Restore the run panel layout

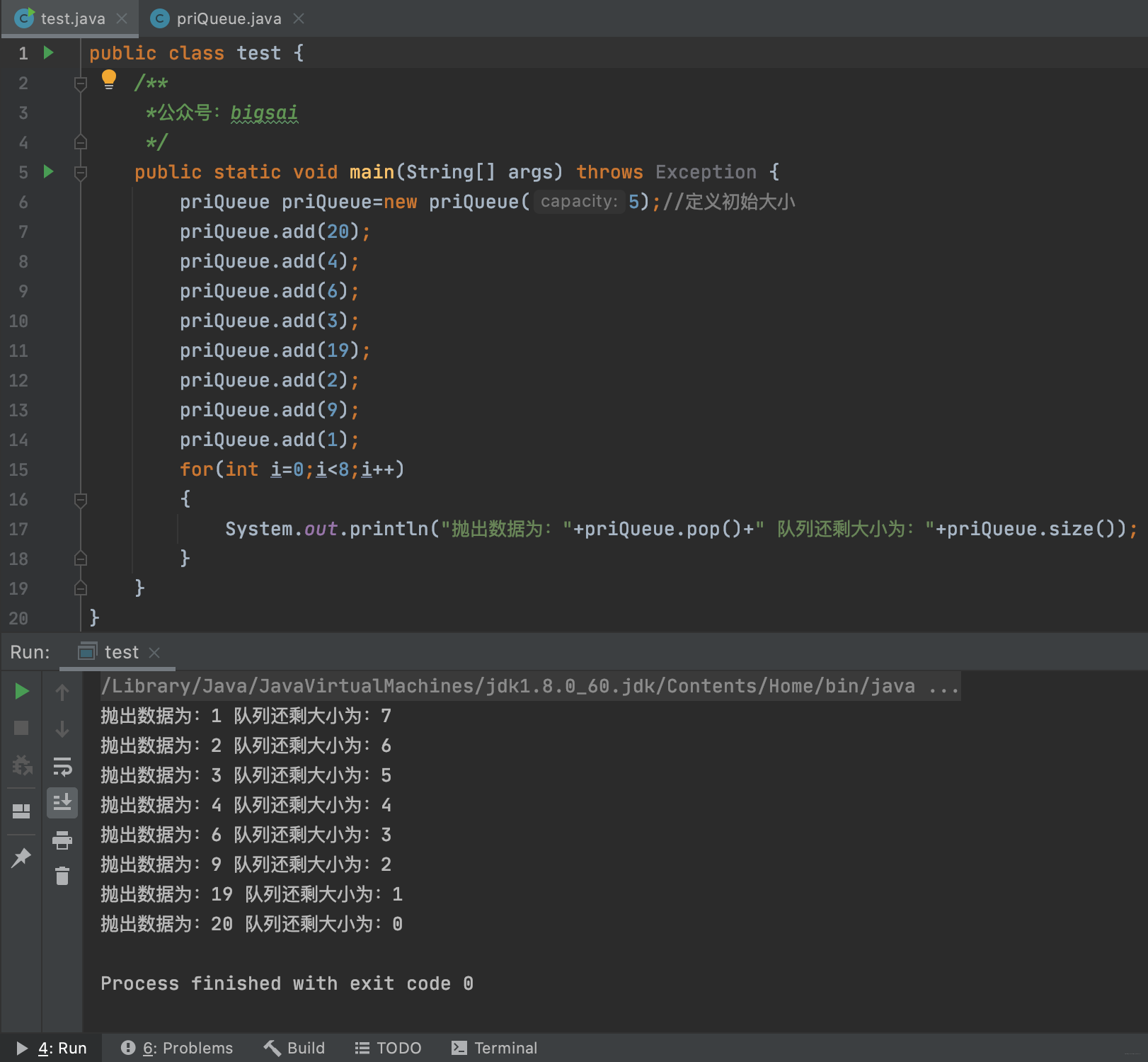click(x=22, y=811)
